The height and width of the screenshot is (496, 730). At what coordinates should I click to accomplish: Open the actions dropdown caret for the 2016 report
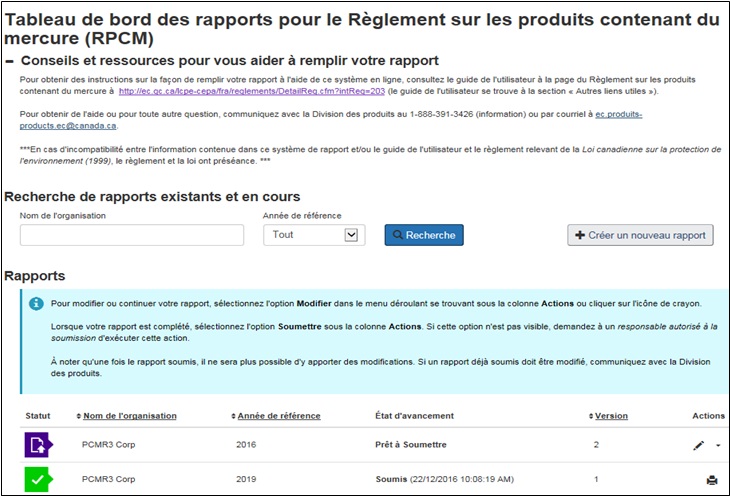coord(717,446)
